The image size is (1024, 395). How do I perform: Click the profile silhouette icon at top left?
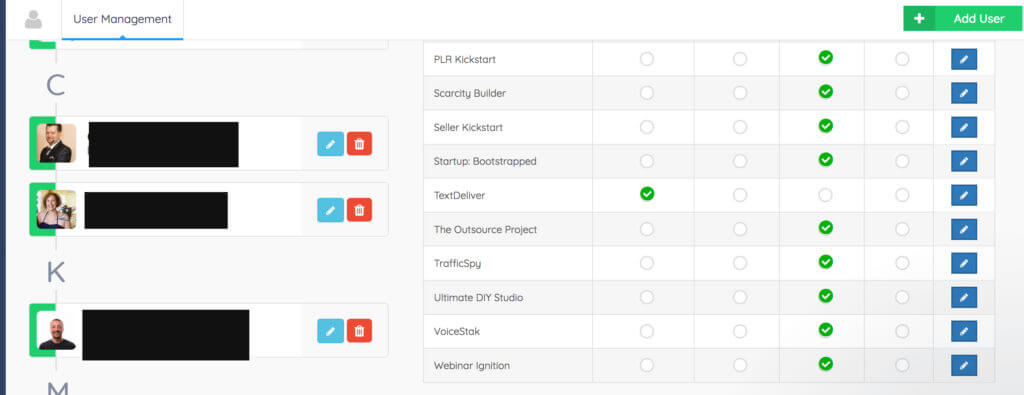point(33,20)
